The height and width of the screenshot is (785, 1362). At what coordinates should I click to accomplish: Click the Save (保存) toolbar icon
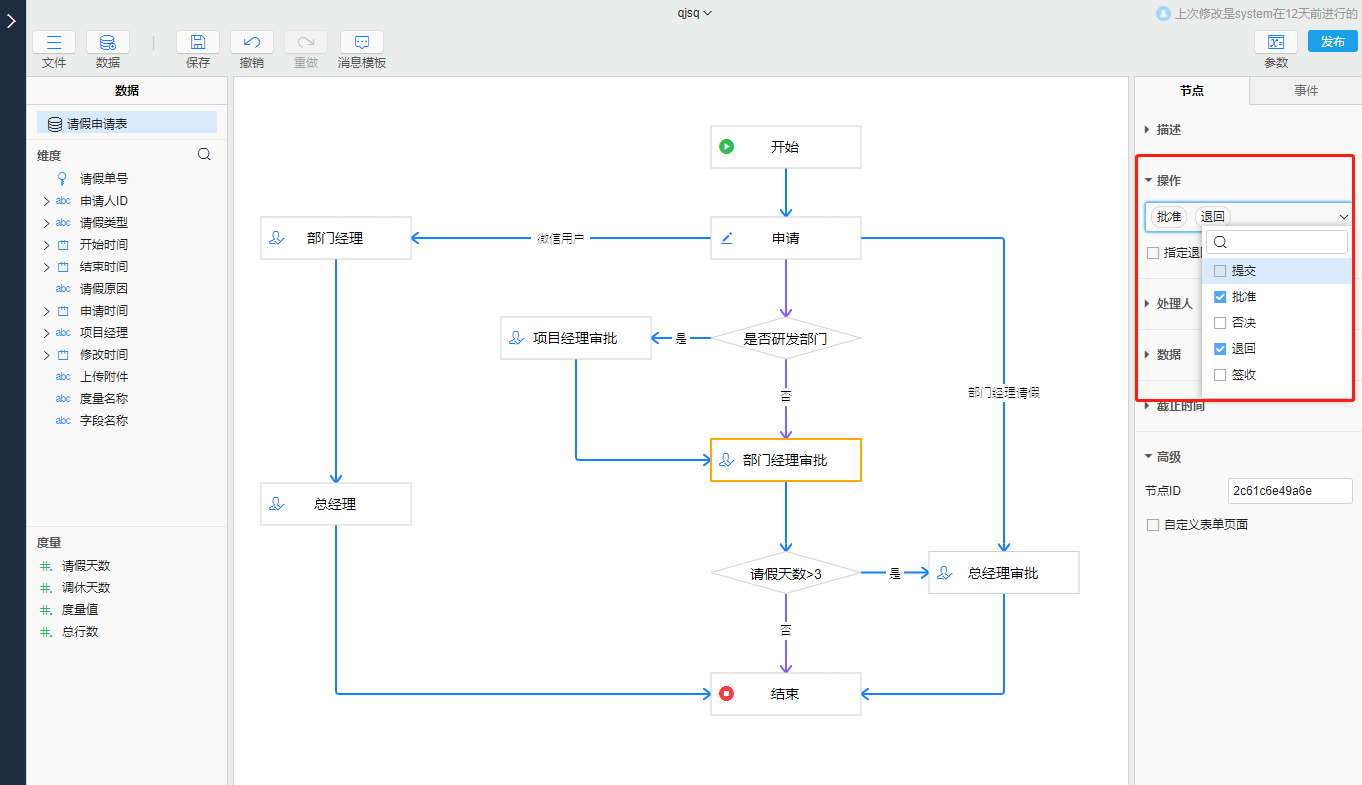198,42
